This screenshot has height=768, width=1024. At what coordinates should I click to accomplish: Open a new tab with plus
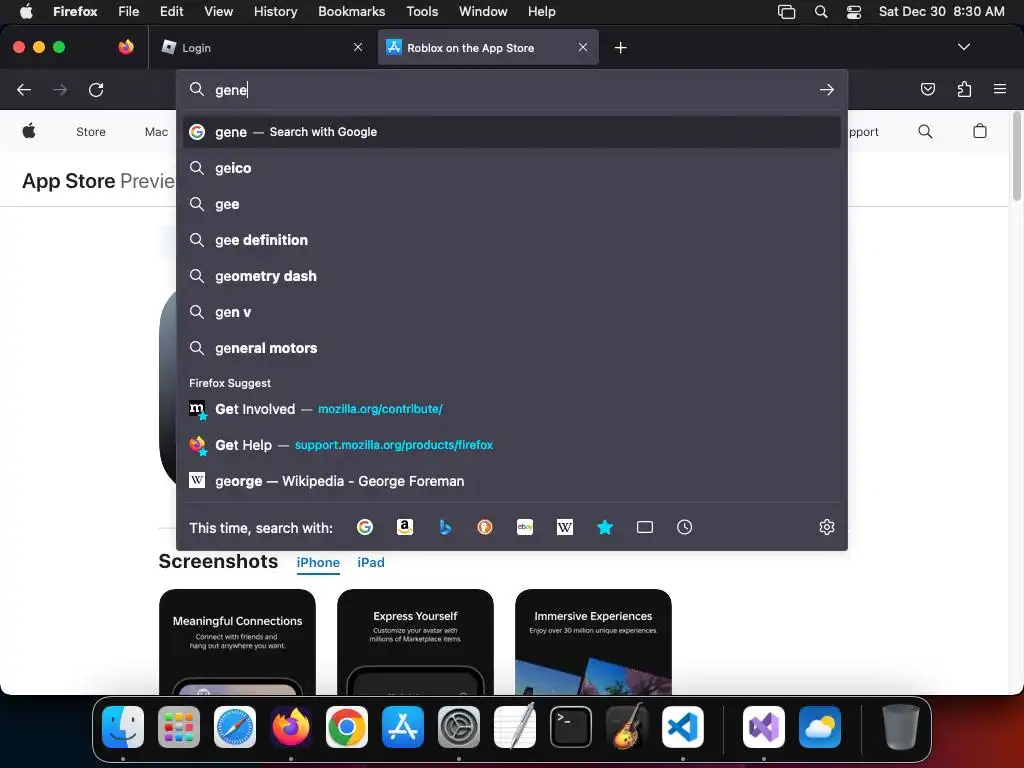(x=620, y=48)
